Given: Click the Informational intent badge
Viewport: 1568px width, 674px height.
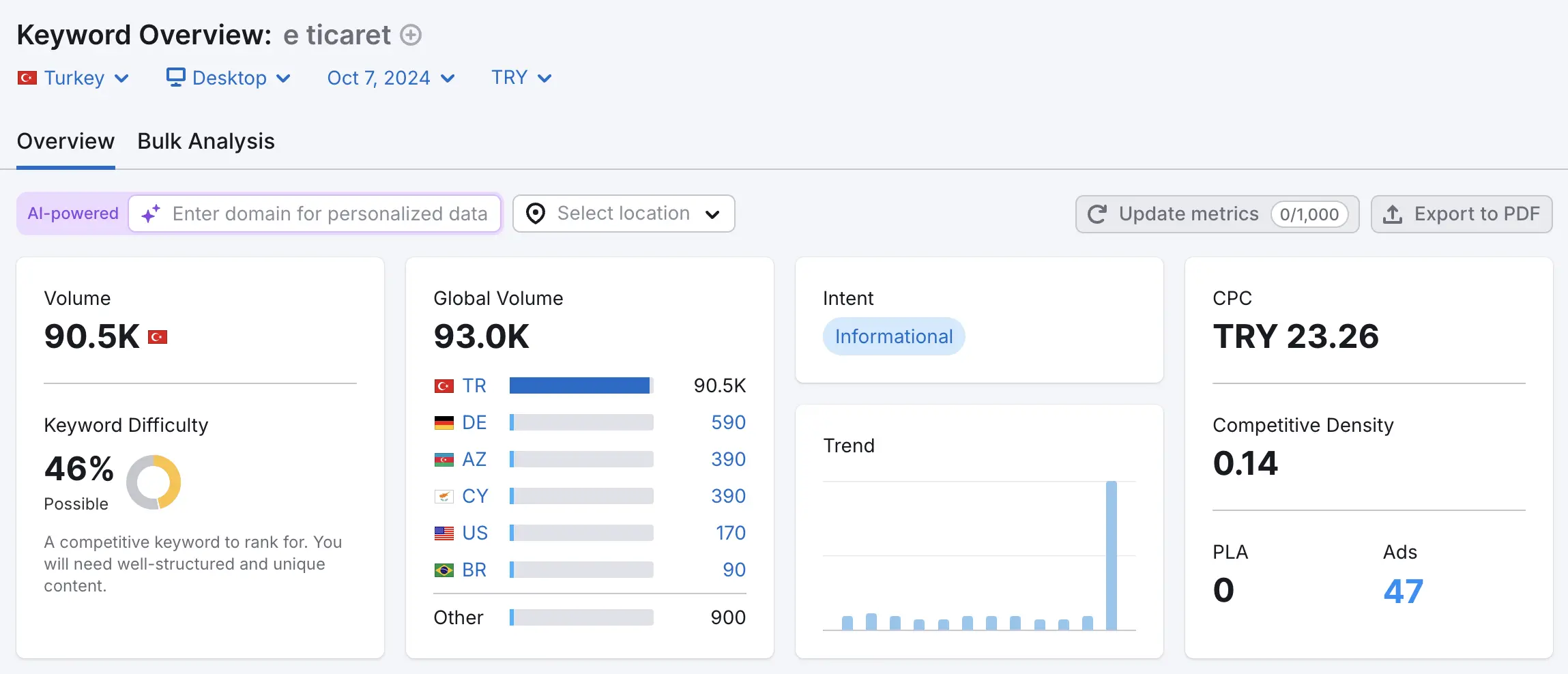Looking at the screenshot, I should point(894,336).
